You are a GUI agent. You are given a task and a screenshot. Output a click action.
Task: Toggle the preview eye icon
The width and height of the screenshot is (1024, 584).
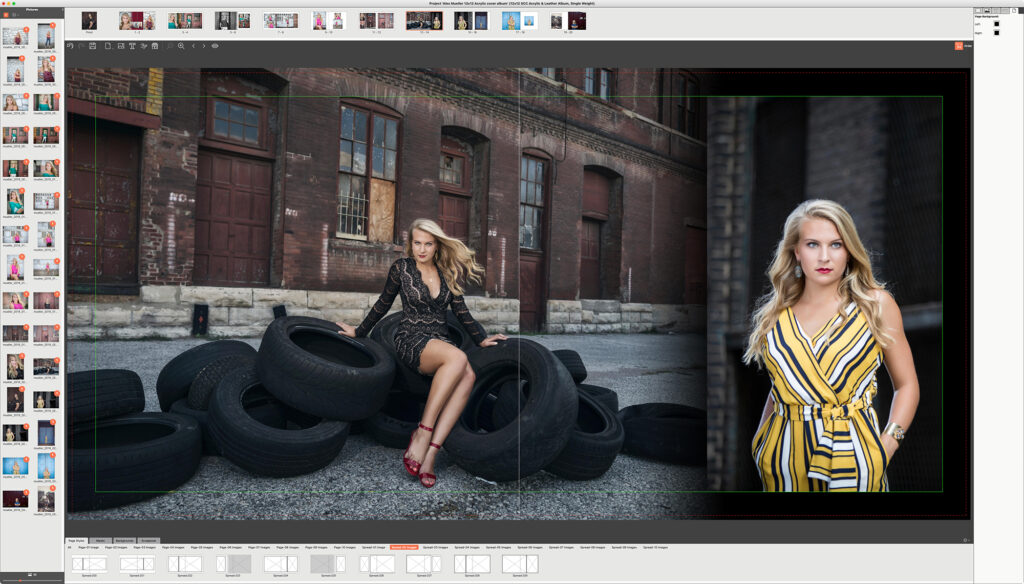(215, 46)
